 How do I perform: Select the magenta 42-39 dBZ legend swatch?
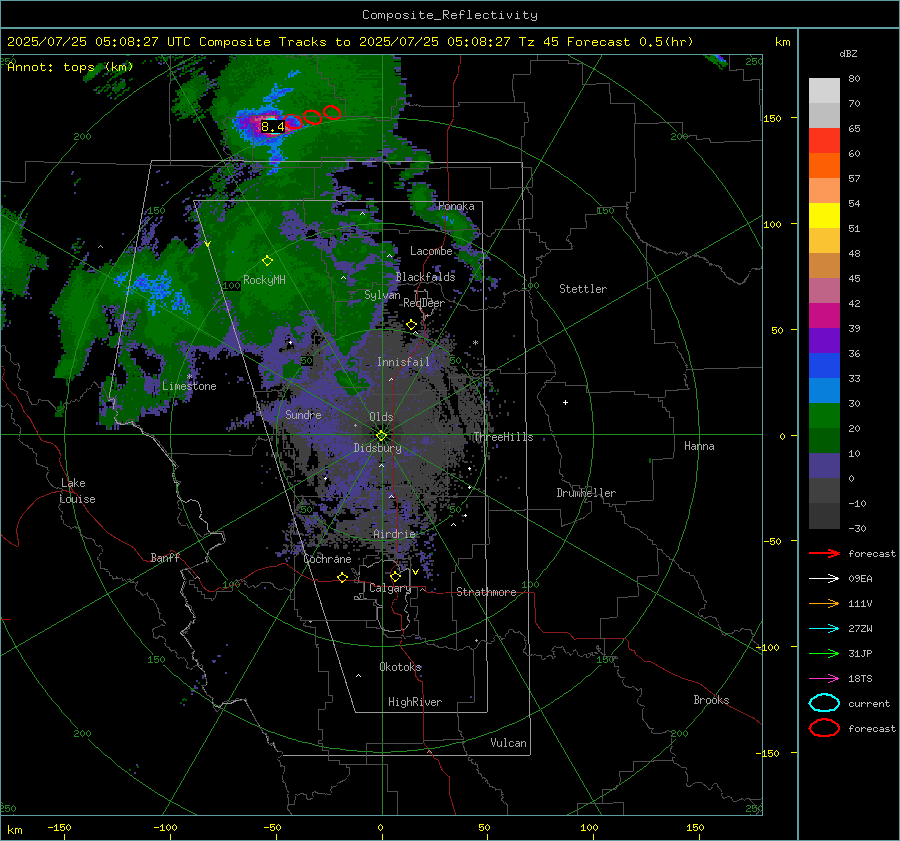(824, 316)
